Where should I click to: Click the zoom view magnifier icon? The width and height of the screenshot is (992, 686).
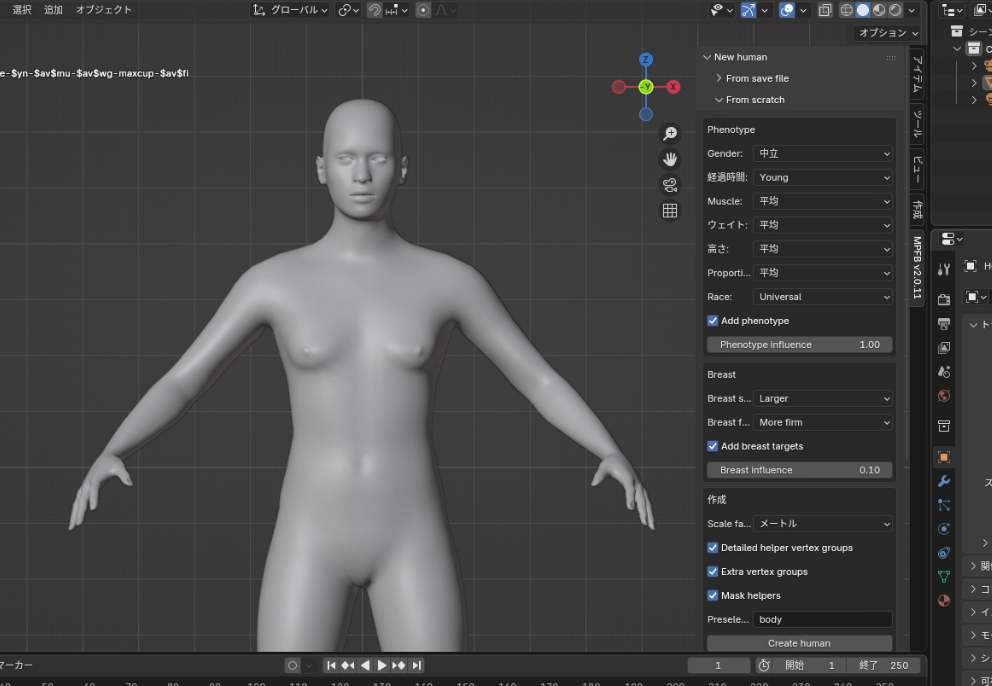(x=670, y=134)
